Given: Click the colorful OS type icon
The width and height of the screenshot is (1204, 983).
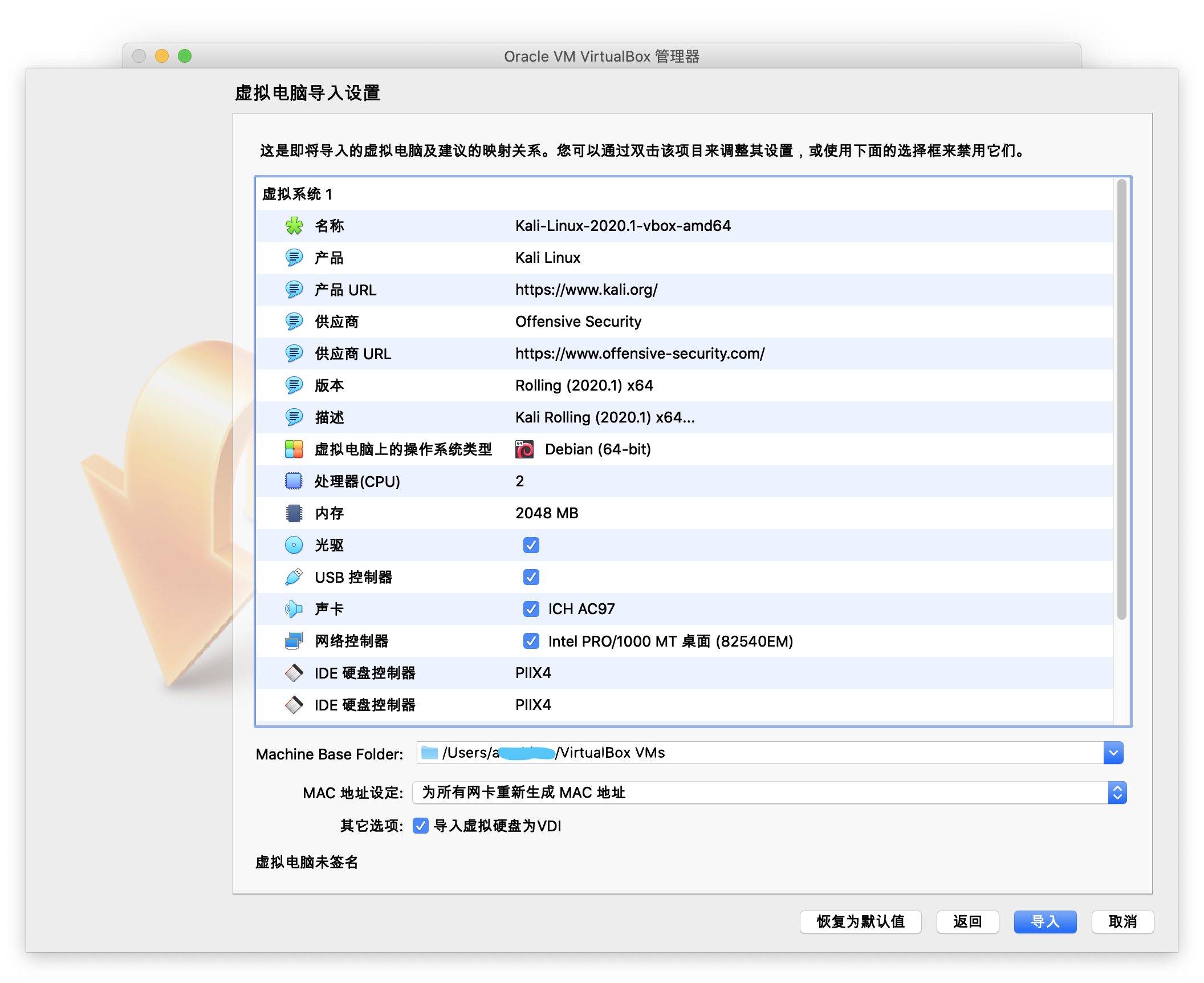Looking at the screenshot, I should click(294, 449).
